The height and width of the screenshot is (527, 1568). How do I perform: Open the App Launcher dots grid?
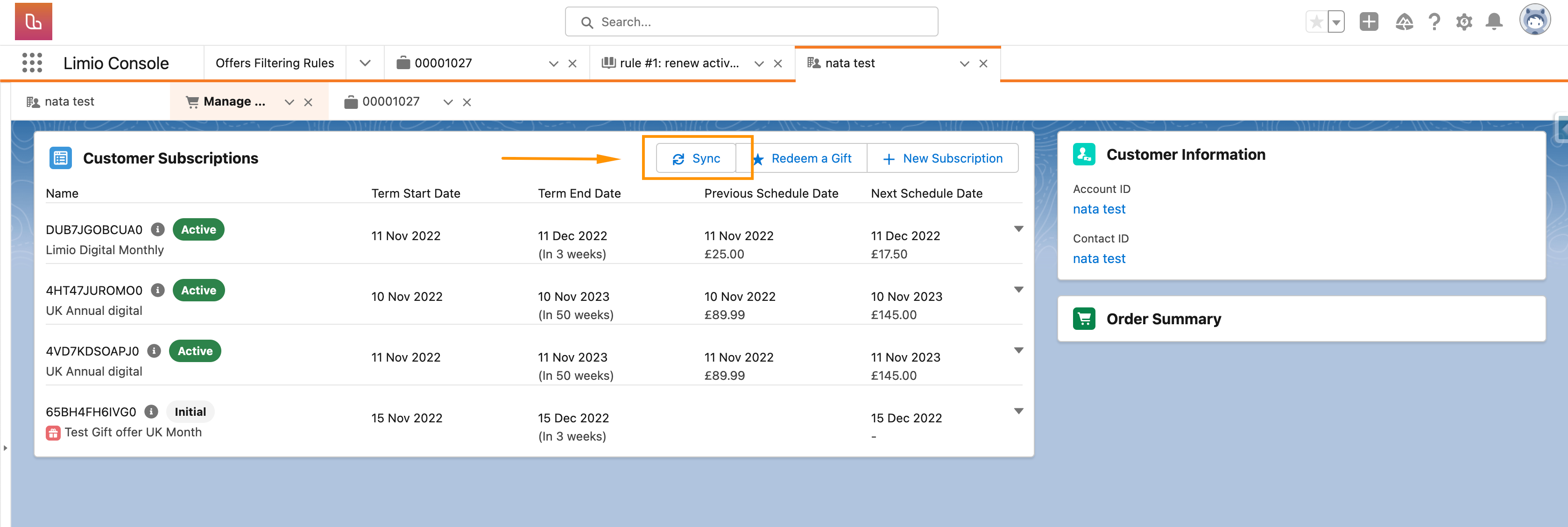pyautogui.click(x=32, y=63)
